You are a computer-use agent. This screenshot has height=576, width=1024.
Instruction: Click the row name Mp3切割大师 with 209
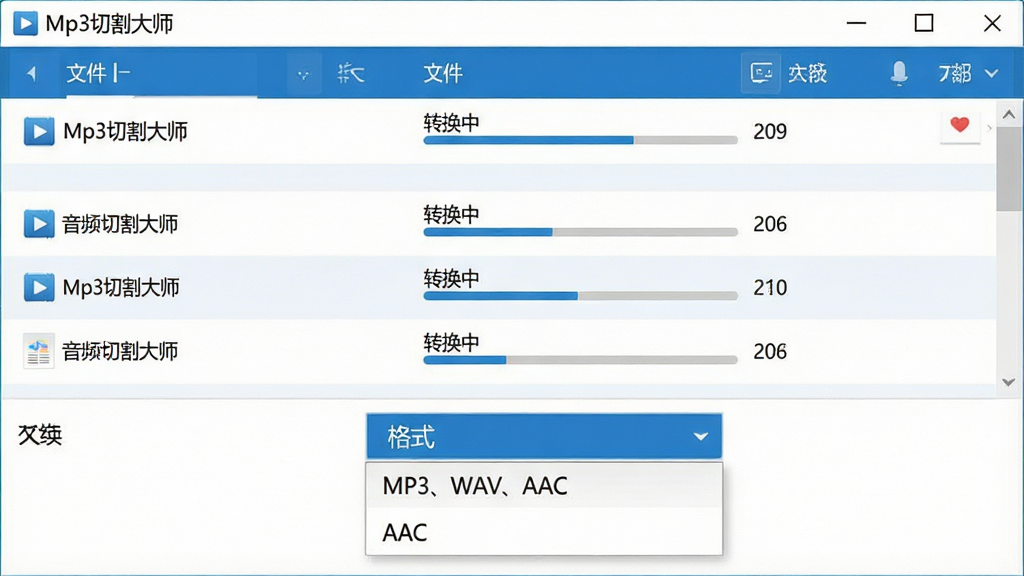(125, 132)
